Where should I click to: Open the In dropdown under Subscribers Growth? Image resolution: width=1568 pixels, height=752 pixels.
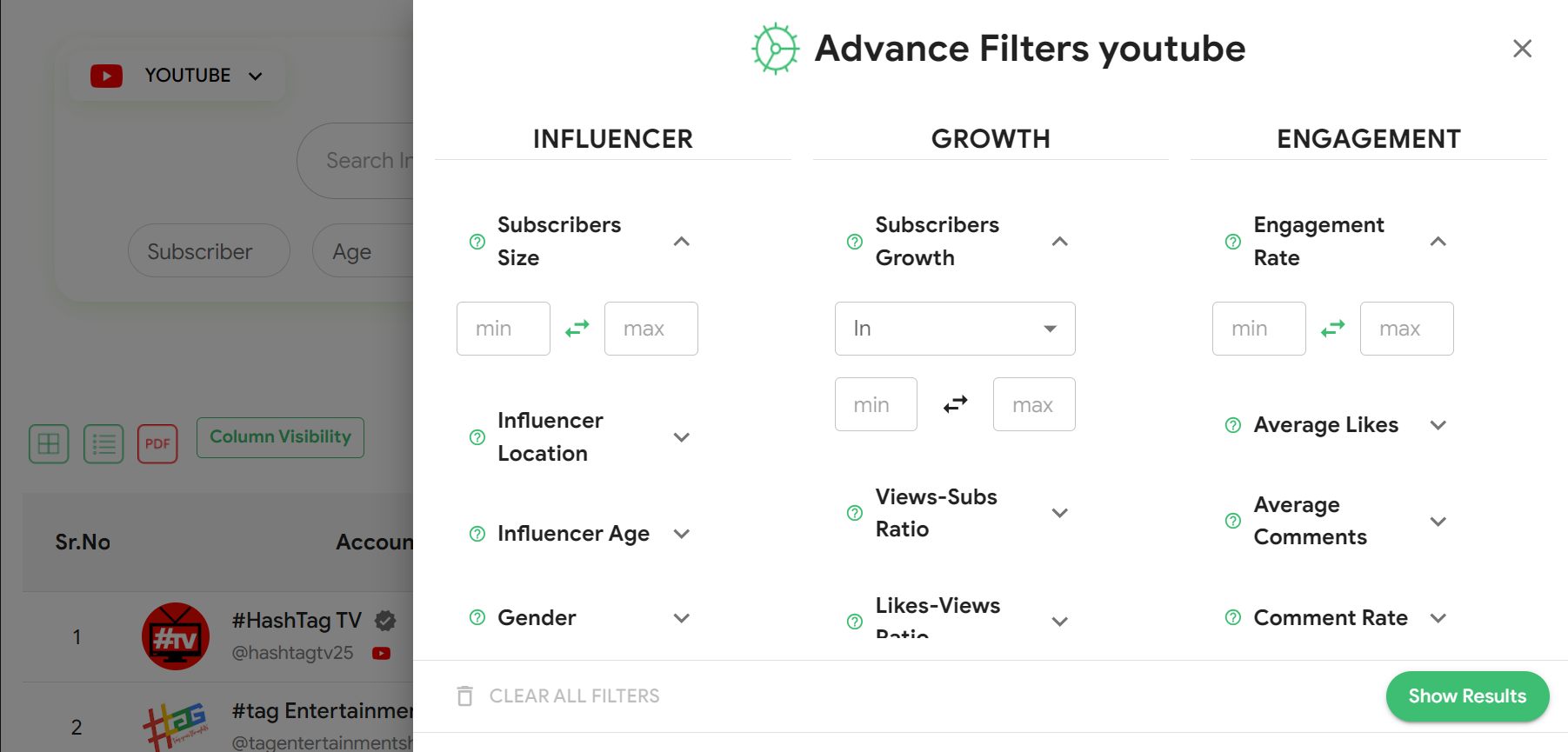click(955, 329)
